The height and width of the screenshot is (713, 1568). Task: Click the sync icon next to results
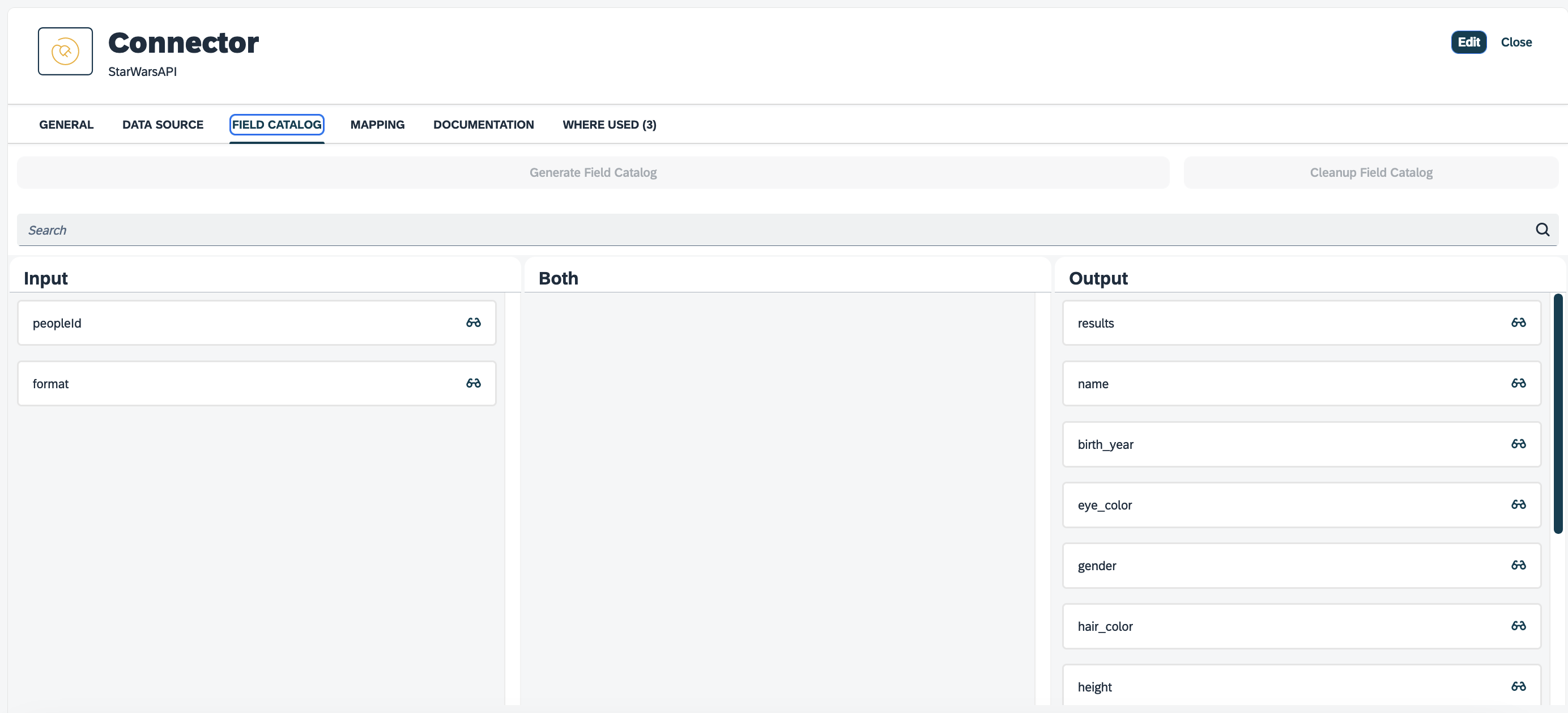click(x=1518, y=322)
